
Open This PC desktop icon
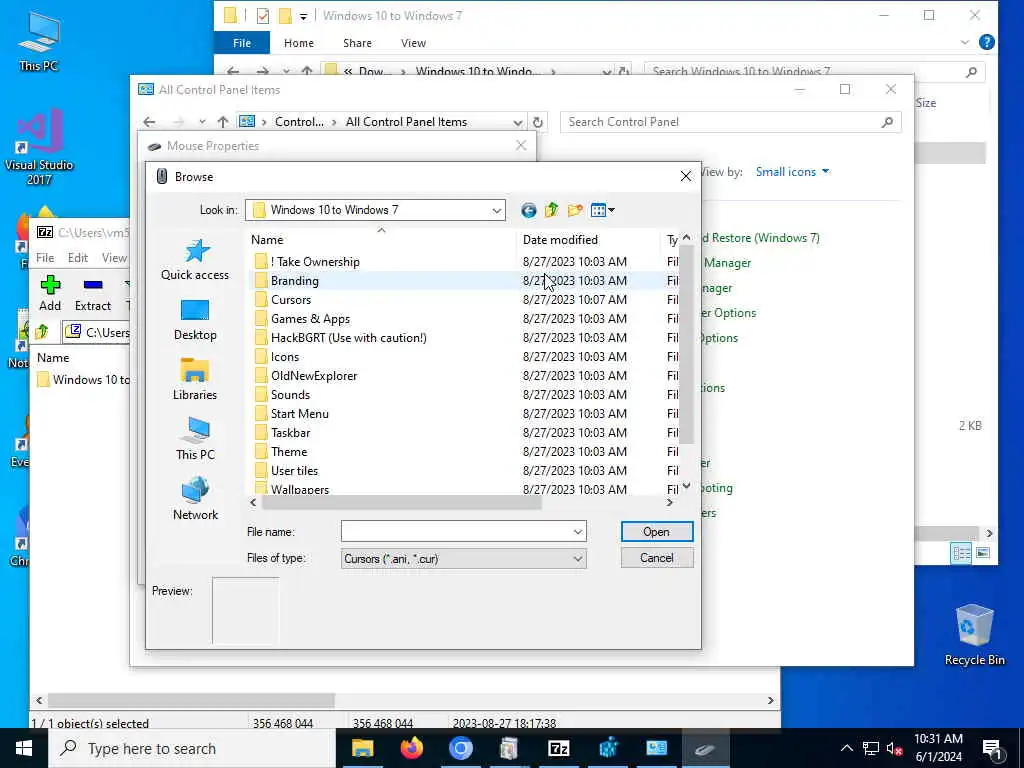coord(39,40)
